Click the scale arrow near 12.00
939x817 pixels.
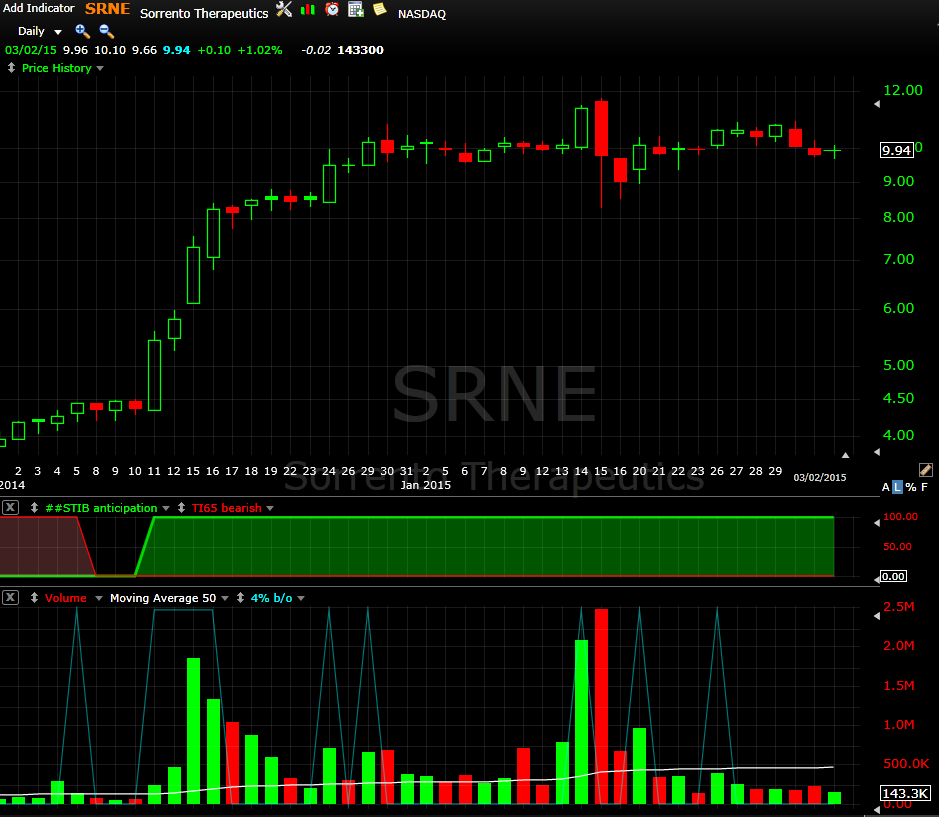click(877, 104)
